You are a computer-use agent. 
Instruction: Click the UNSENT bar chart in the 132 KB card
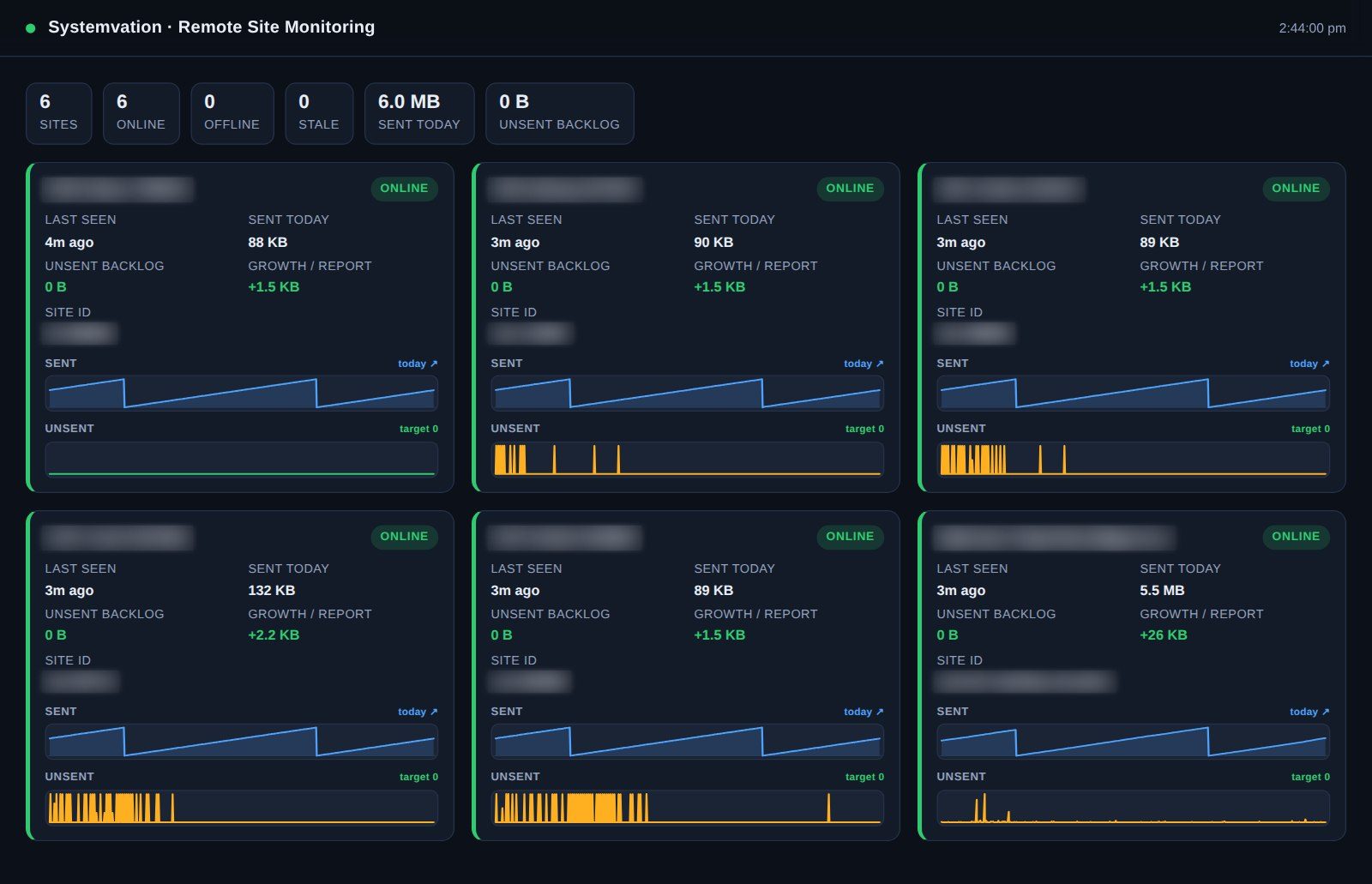241,808
